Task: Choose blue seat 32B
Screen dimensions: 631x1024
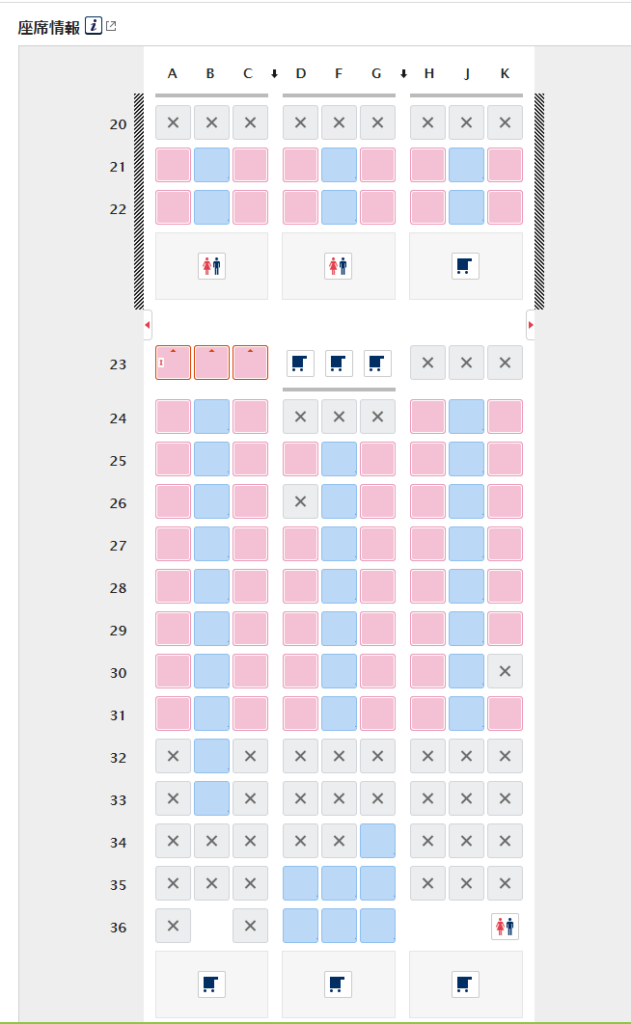Action: coord(211,757)
